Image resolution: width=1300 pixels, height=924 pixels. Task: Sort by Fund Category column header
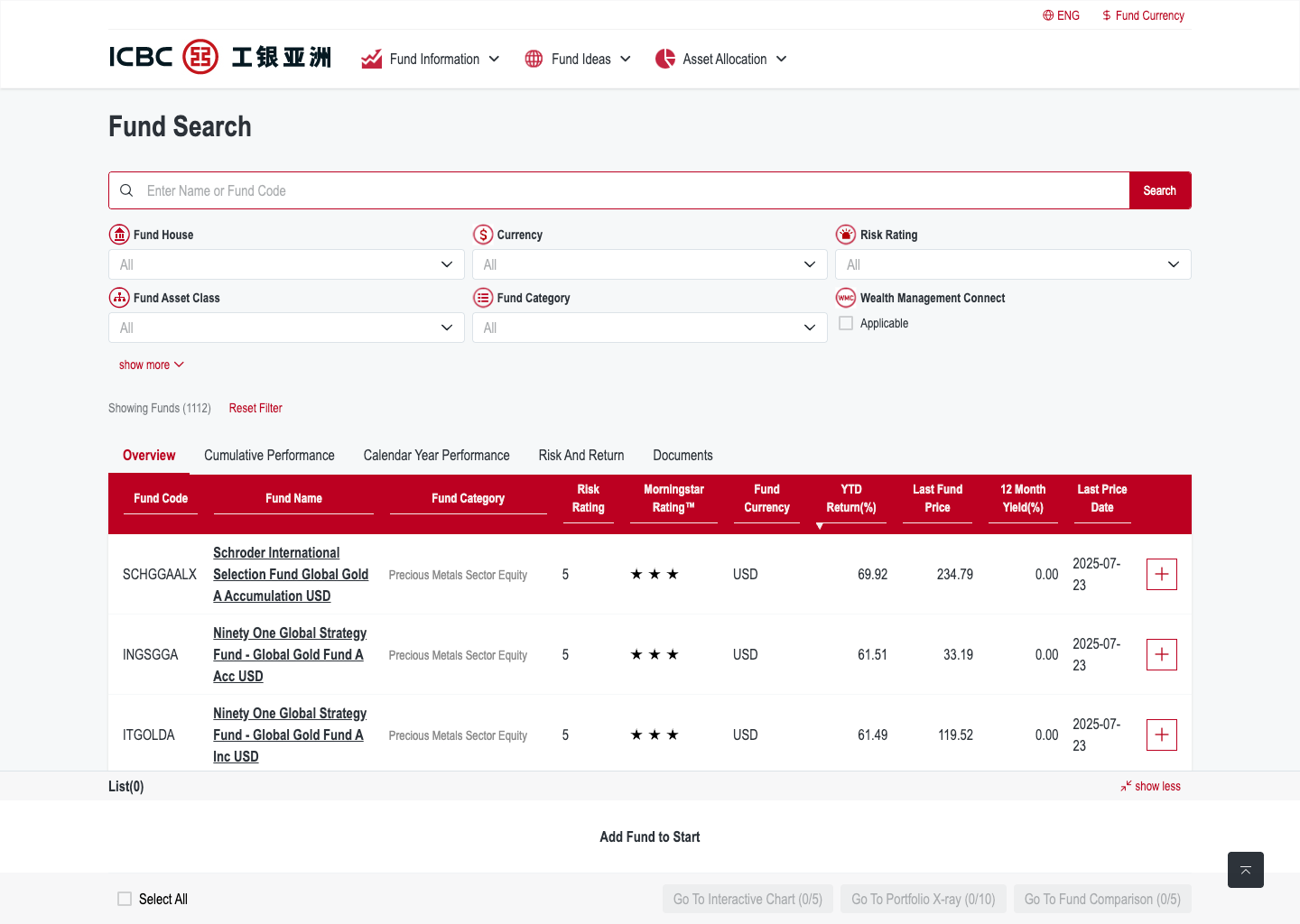click(468, 498)
